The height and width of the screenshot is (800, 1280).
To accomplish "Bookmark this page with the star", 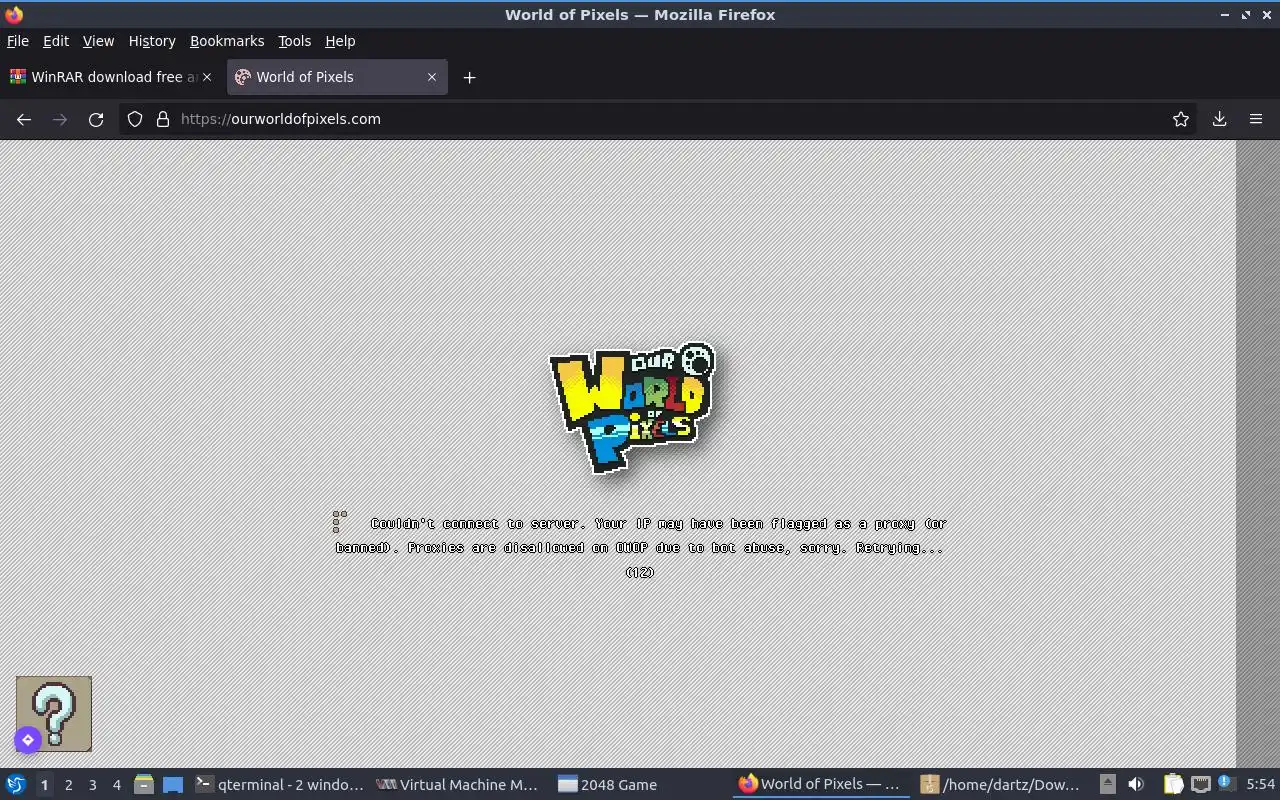I will [x=1181, y=119].
